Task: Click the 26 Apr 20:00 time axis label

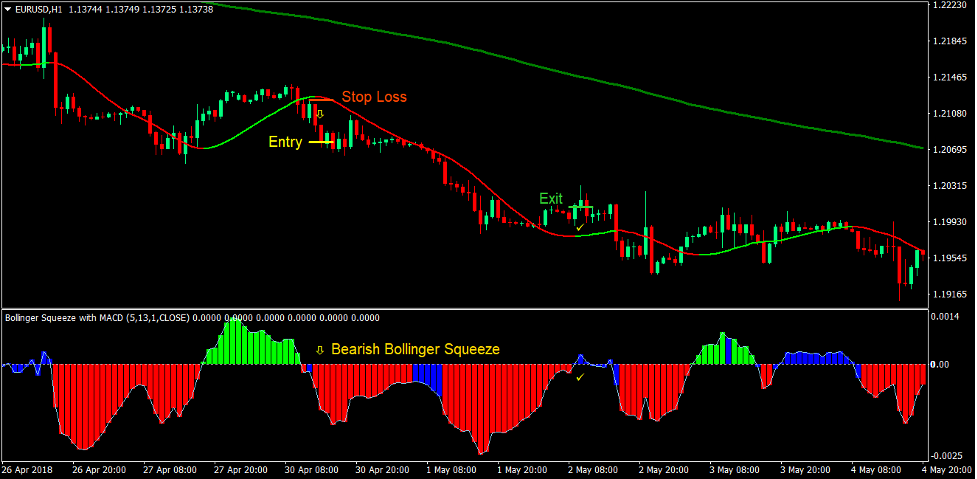Action: pyautogui.click(x=100, y=470)
